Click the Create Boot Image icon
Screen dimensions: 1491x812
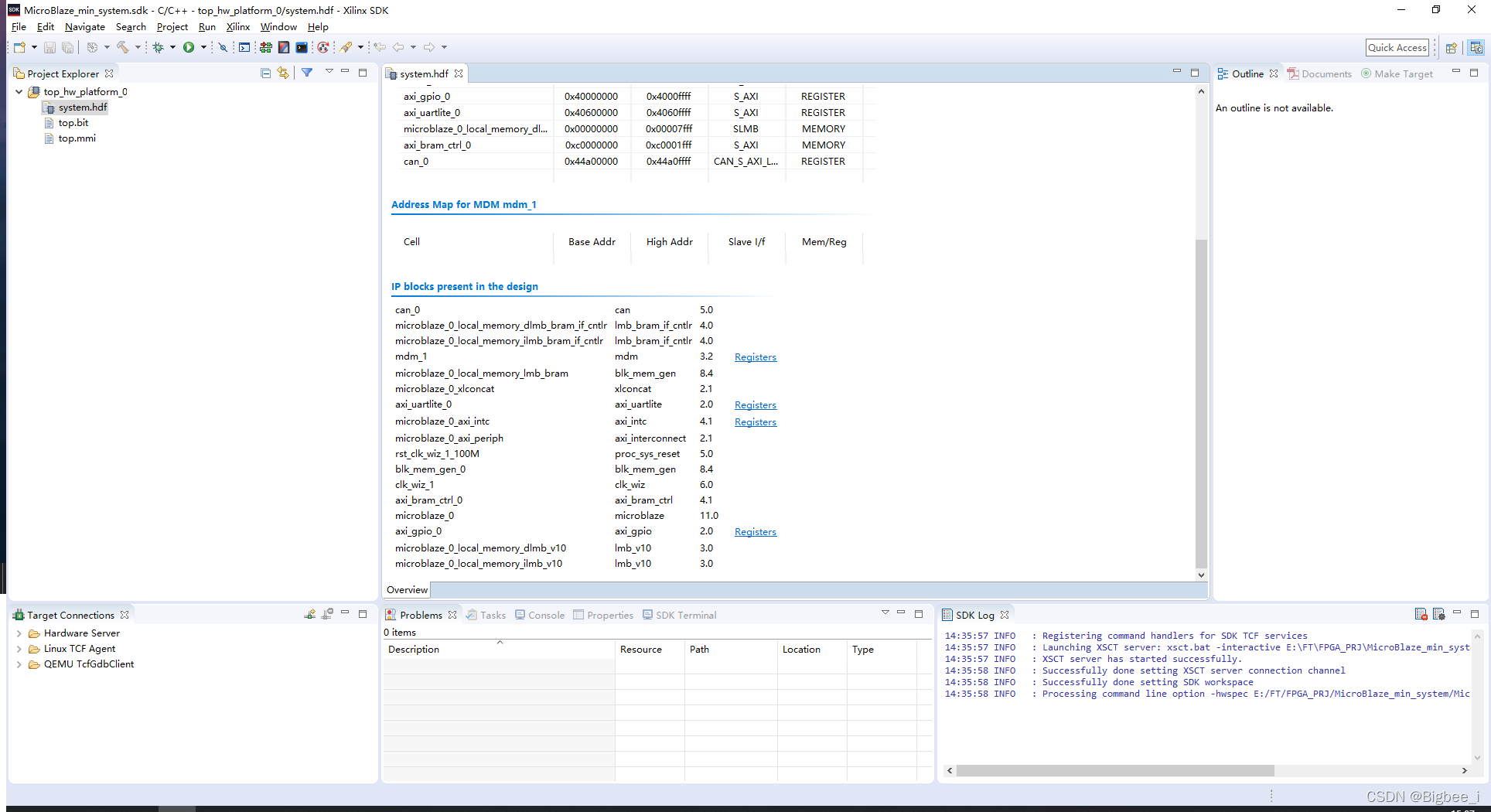point(284,47)
